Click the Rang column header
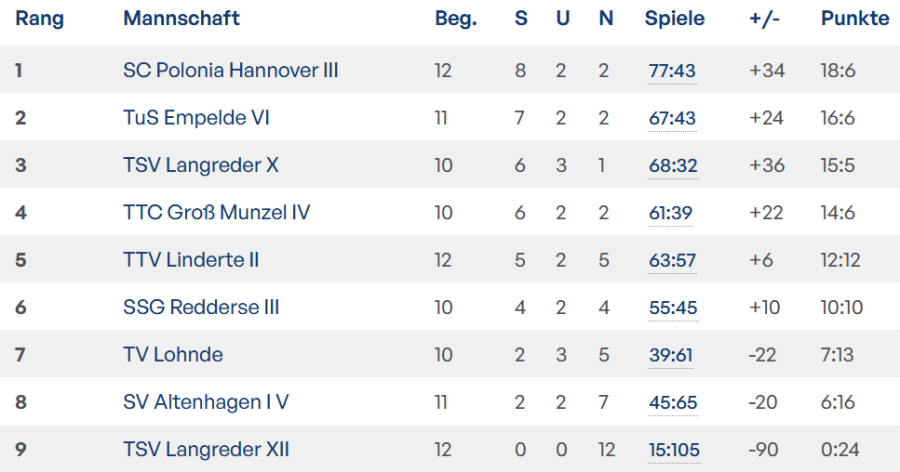Screen dimensions: 900x472 click(x=39, y=19)
